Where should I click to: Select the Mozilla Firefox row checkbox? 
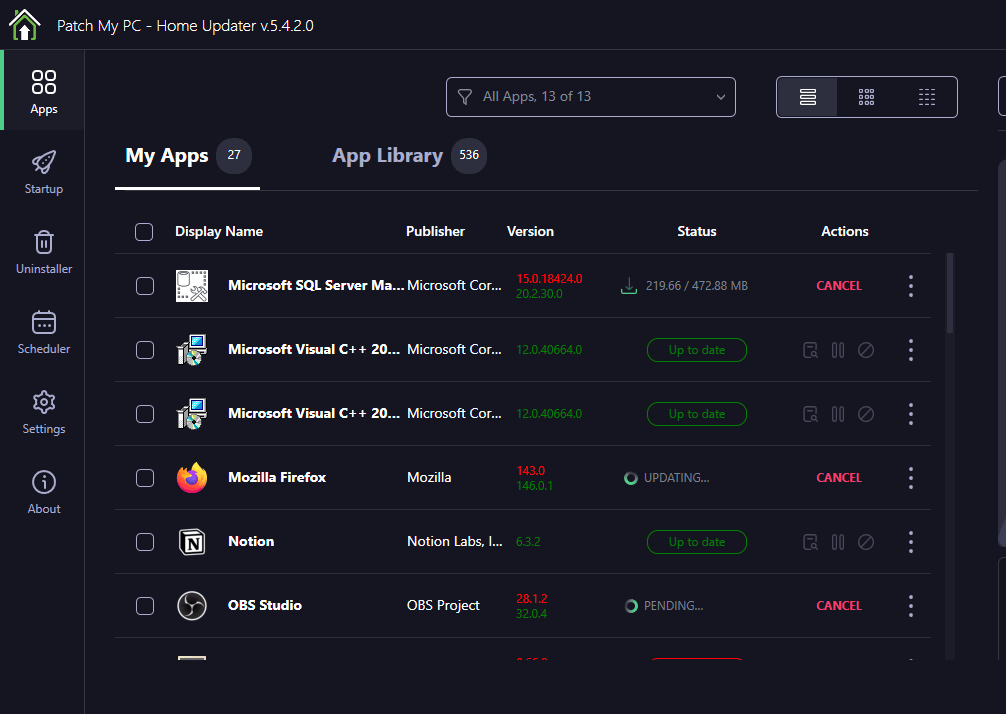144,478
